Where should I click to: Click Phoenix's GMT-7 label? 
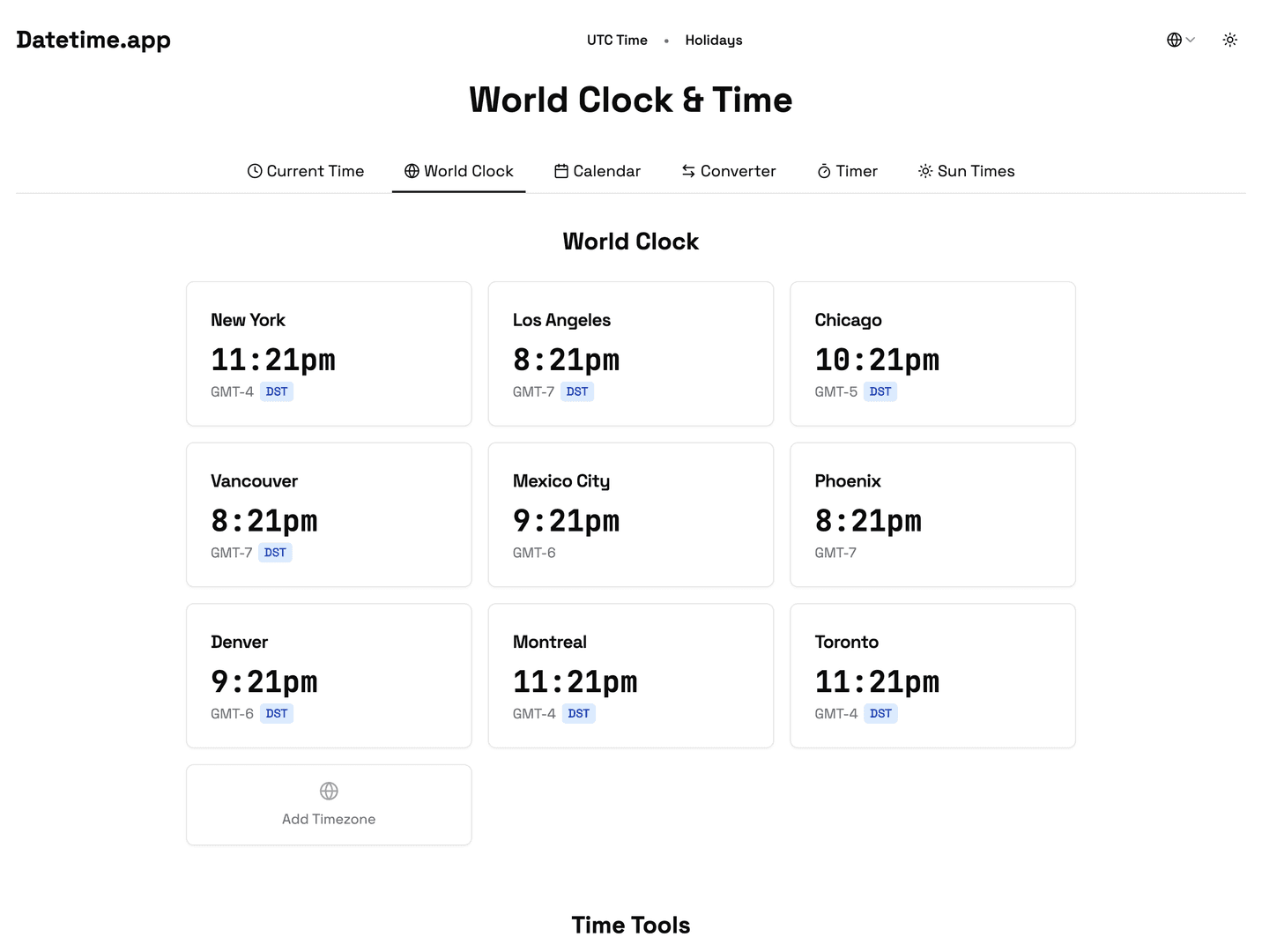tap(835, 553)
